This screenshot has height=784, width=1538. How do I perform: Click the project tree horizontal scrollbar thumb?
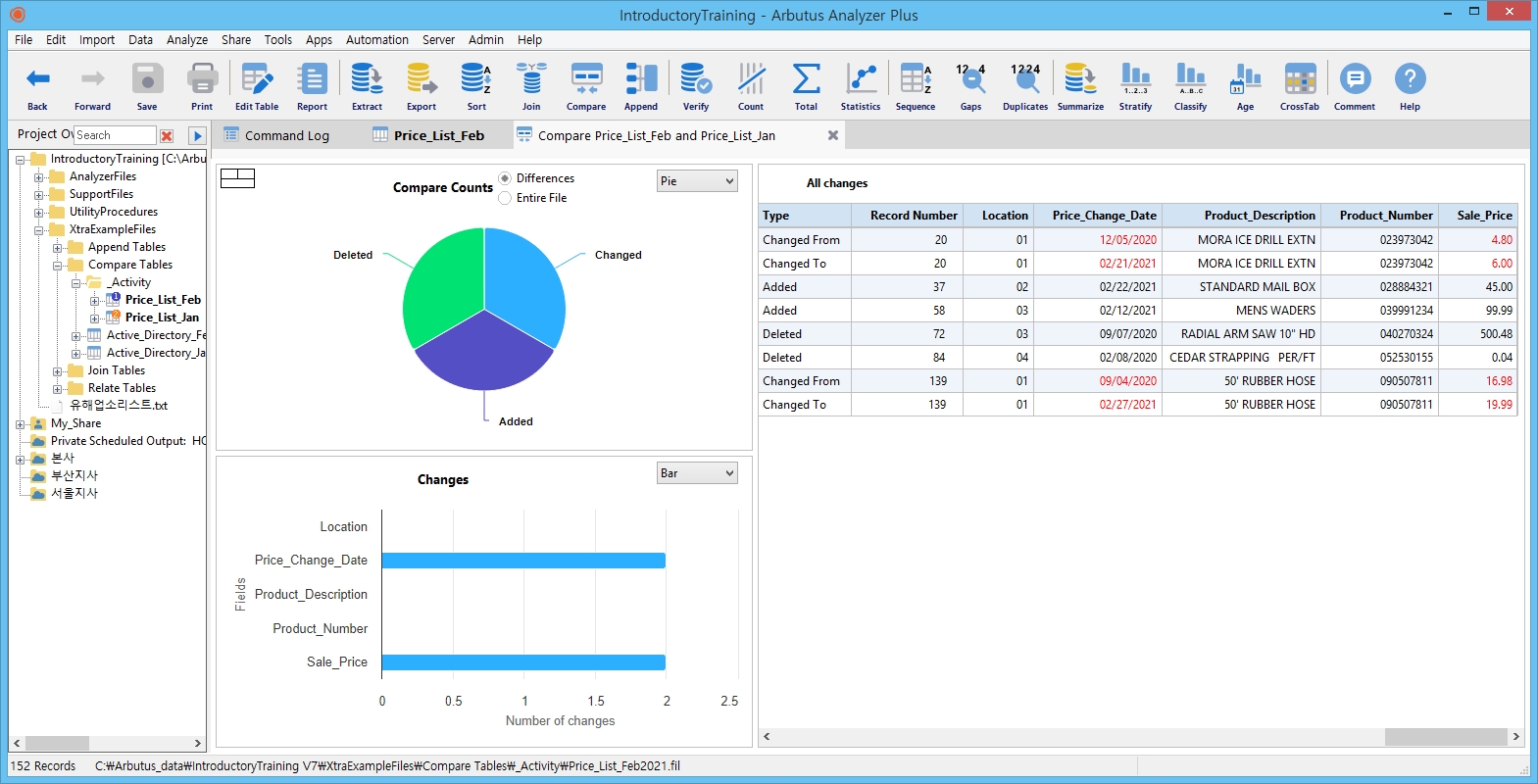(x=57, y=744)
